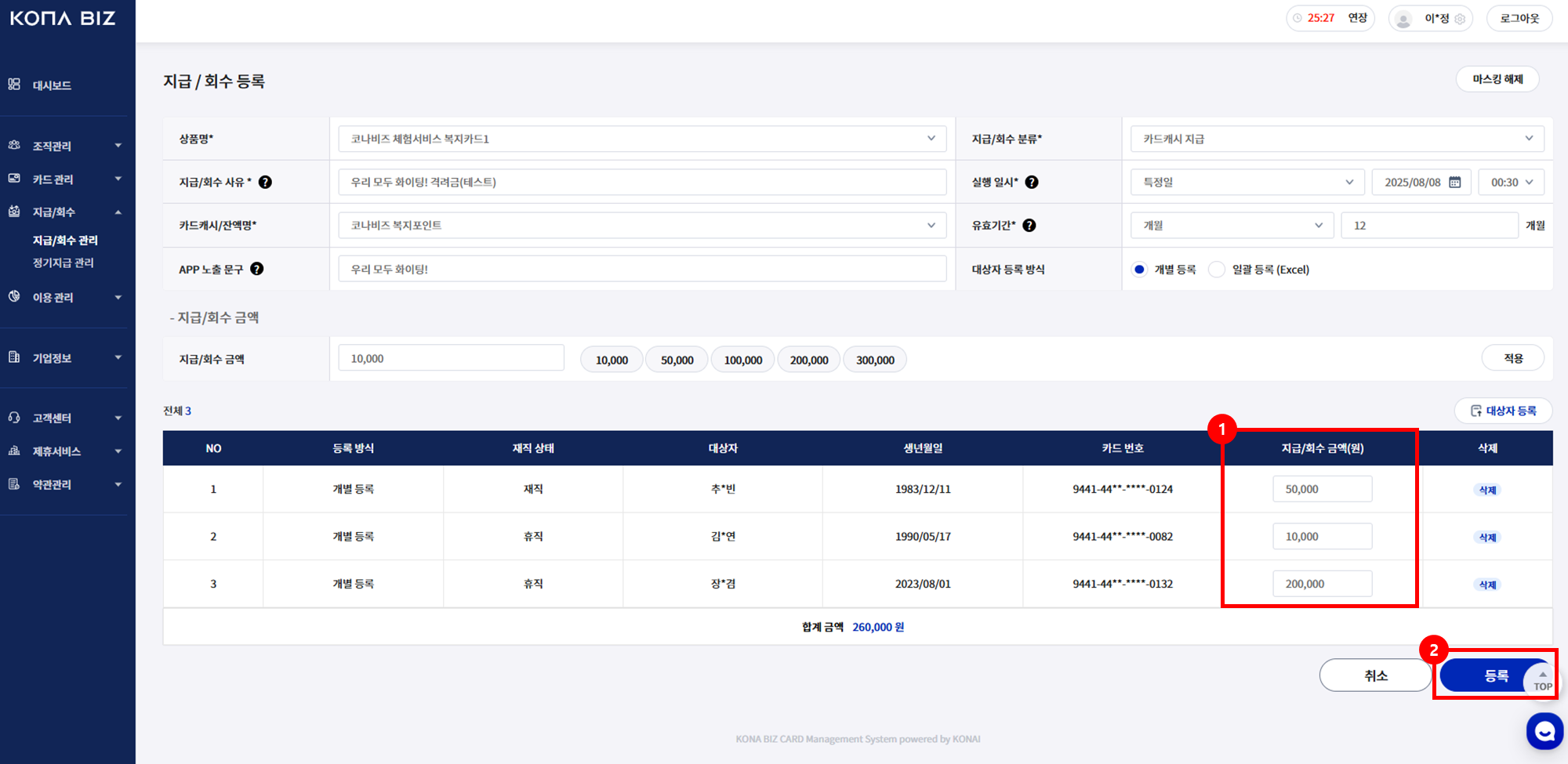Select the 일괄 등록 (Excel) radio option
Viewport: 1568px width, 764px height.
point(1216,270)
